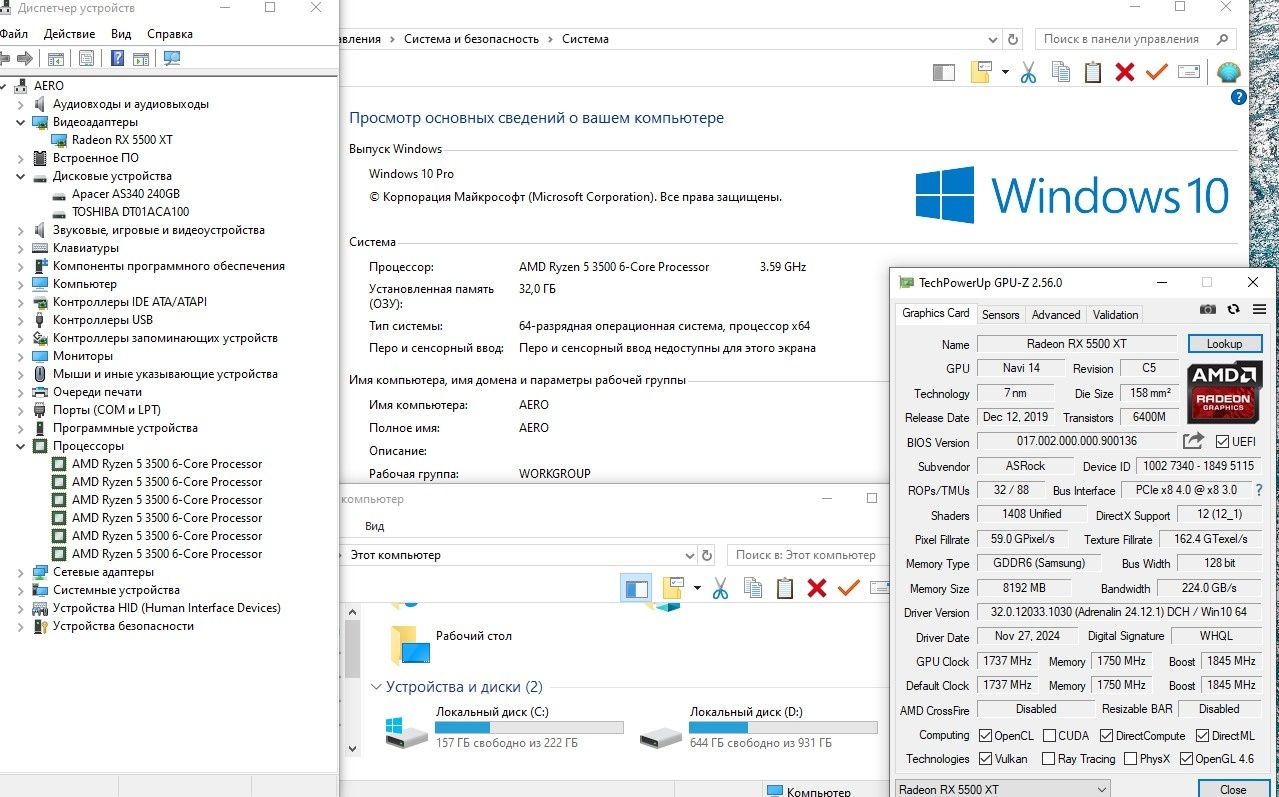The width and height of the screenshot is (1279, 797).
Task: Switch to the Advanced tab in GPU-Z
Action: [x=1056, y=314]
